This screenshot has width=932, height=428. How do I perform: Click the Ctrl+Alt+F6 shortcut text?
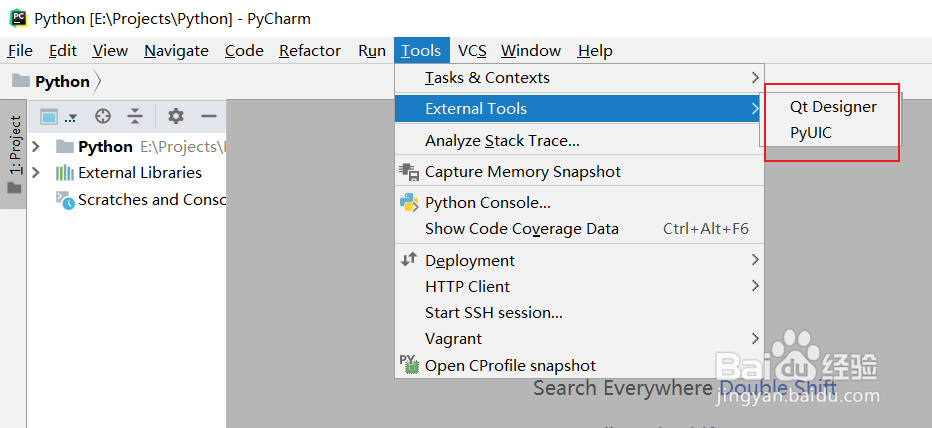pyautogui.click(x=706, y=229)
